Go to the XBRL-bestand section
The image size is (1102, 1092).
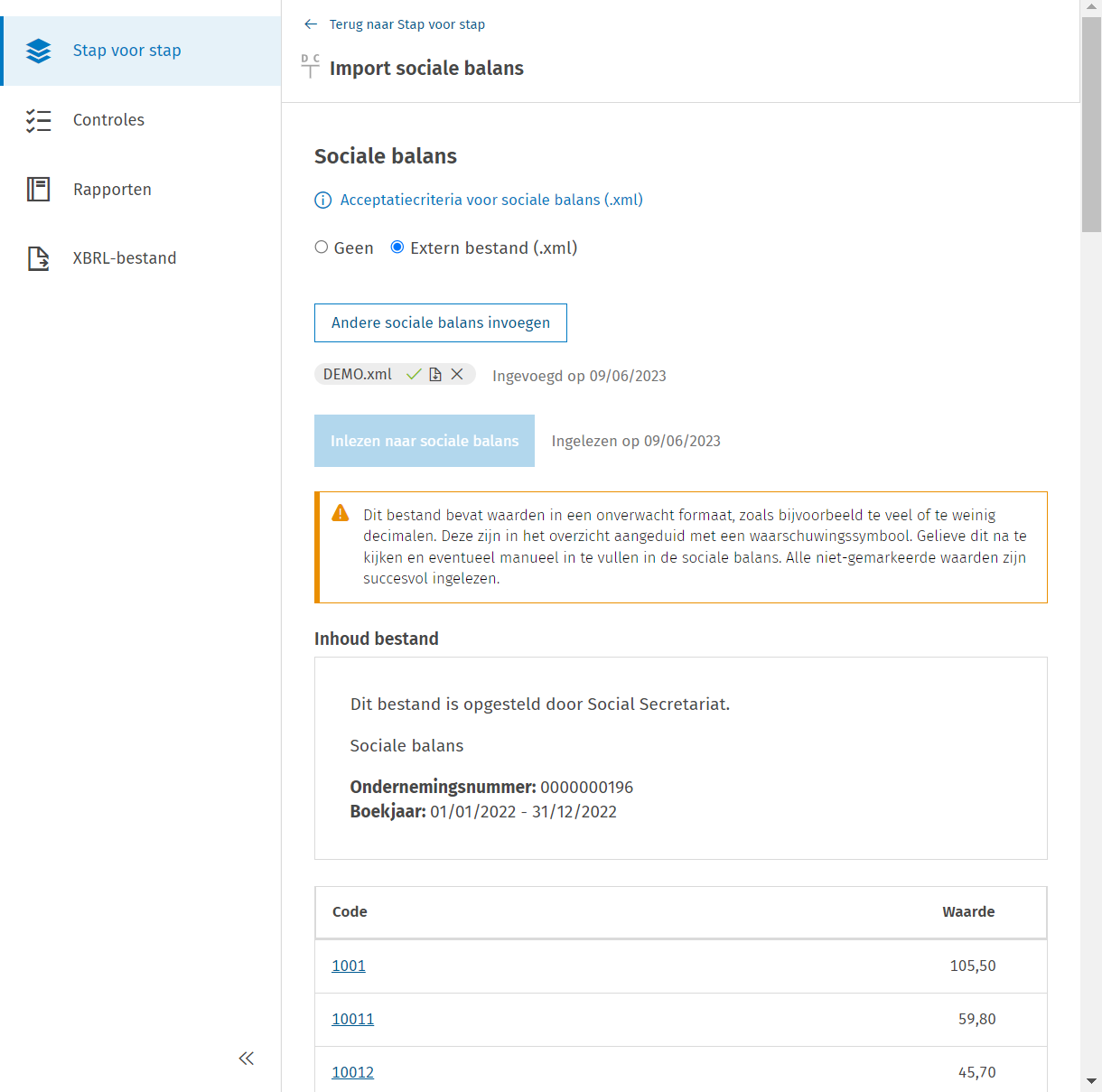[125, 258]
